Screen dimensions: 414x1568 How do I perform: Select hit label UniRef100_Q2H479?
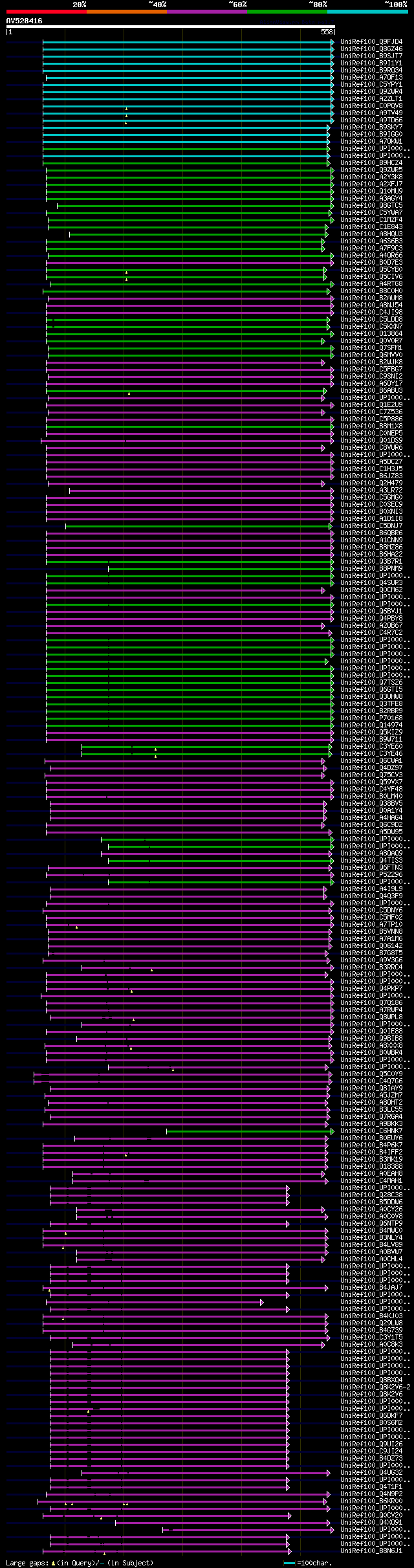tap(371, 483)
